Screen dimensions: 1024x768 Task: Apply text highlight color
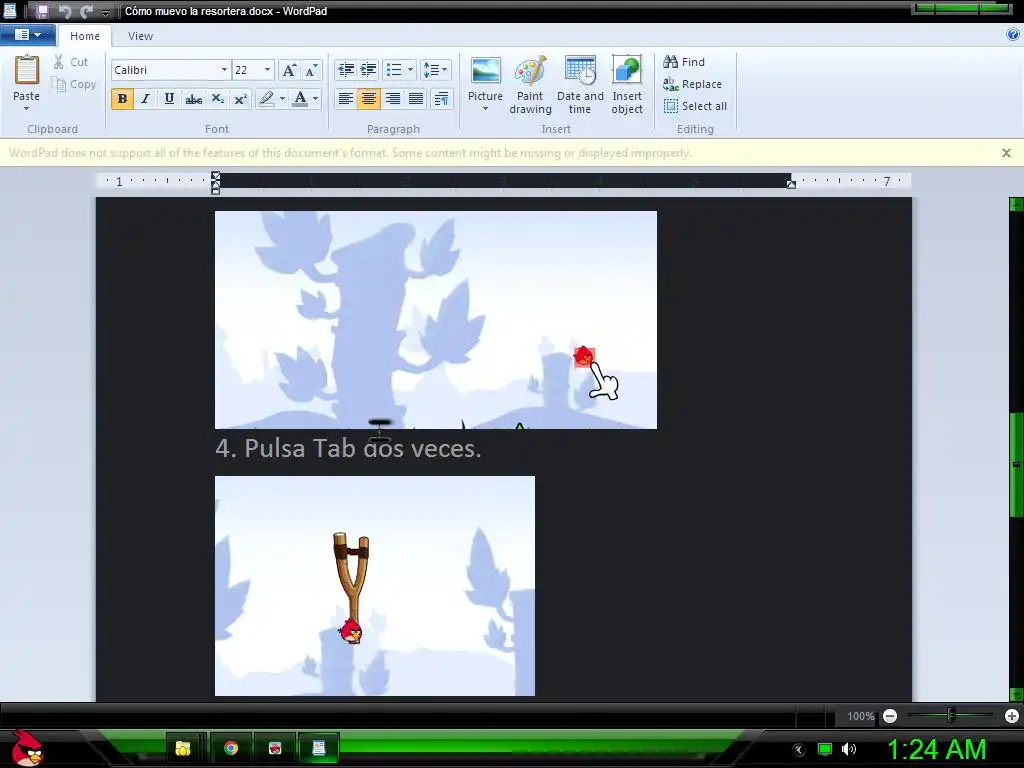coord(266,99)
